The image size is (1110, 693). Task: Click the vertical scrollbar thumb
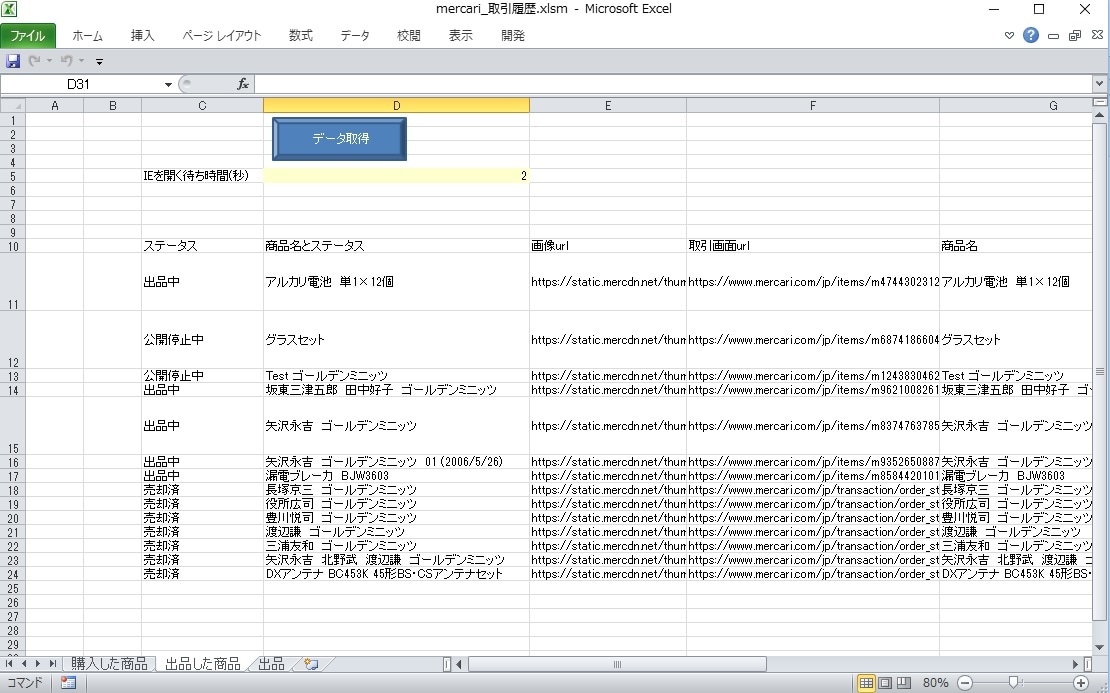tap(1099, 371)
